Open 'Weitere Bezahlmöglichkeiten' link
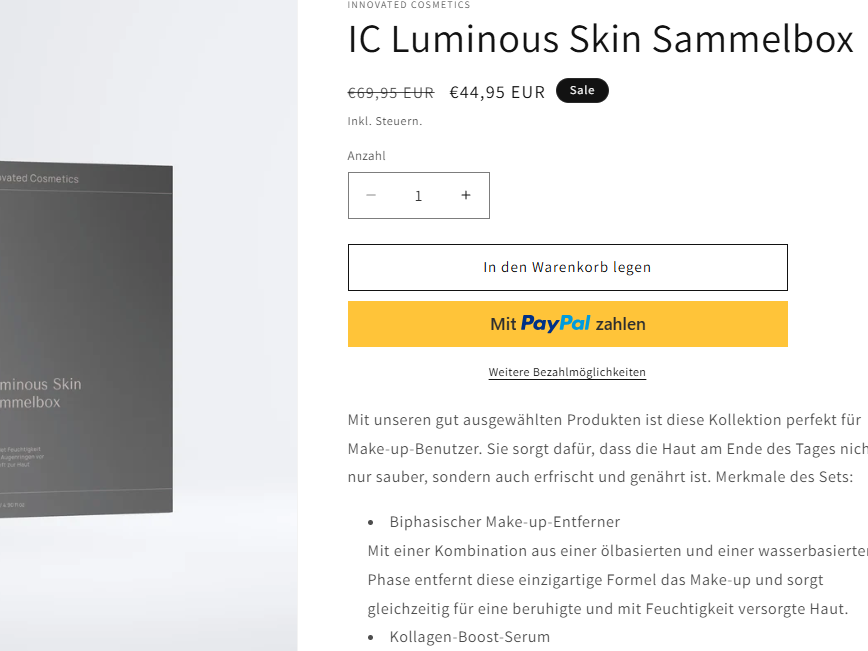Viewport: 868px width, 651px height. [x=567, y=372]
